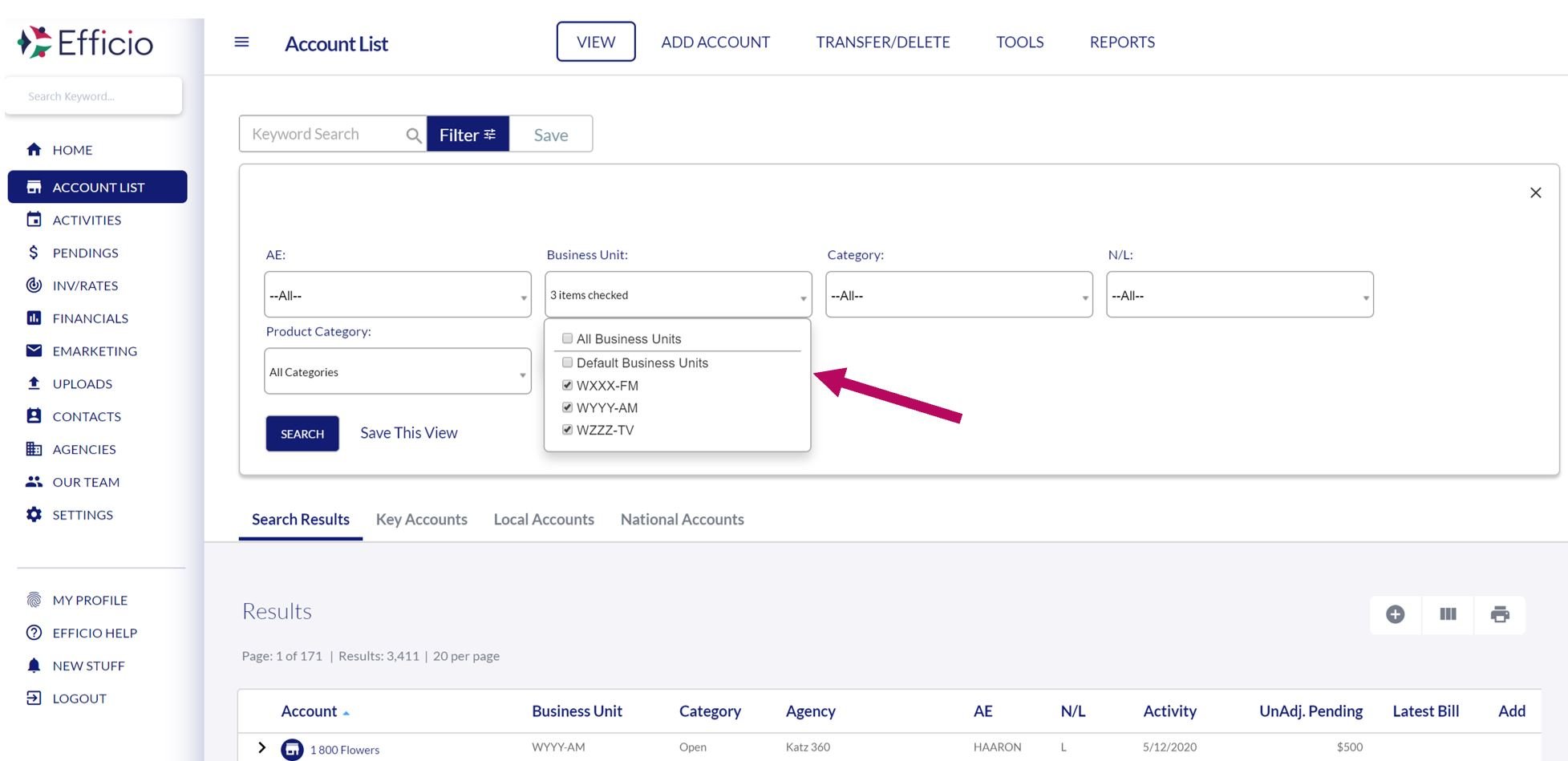The image size is (1568, 761).
Task: Open the N/L dropdown
Action: tap(1240, 294)
